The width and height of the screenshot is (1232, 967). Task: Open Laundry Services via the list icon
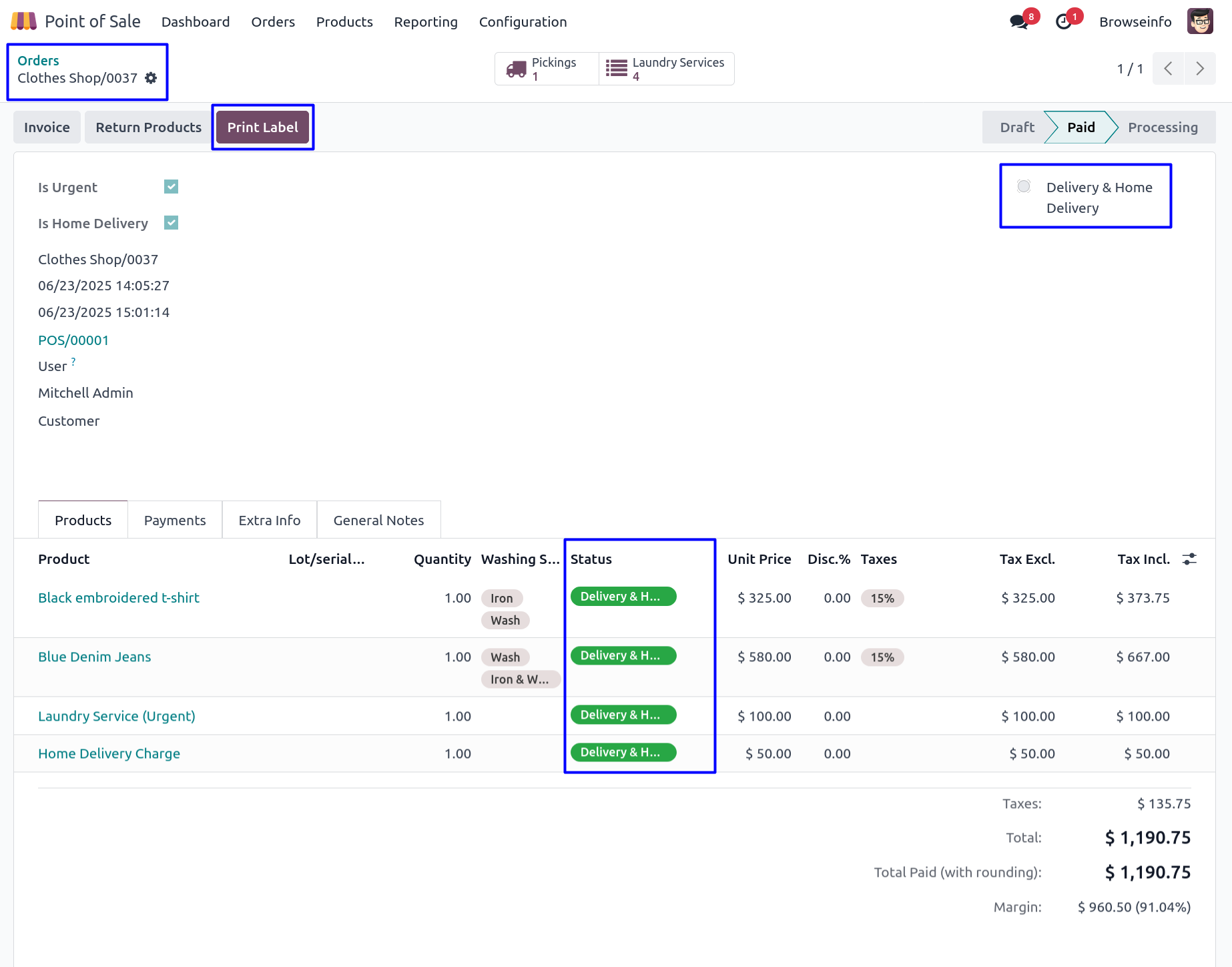coord(616,69)
